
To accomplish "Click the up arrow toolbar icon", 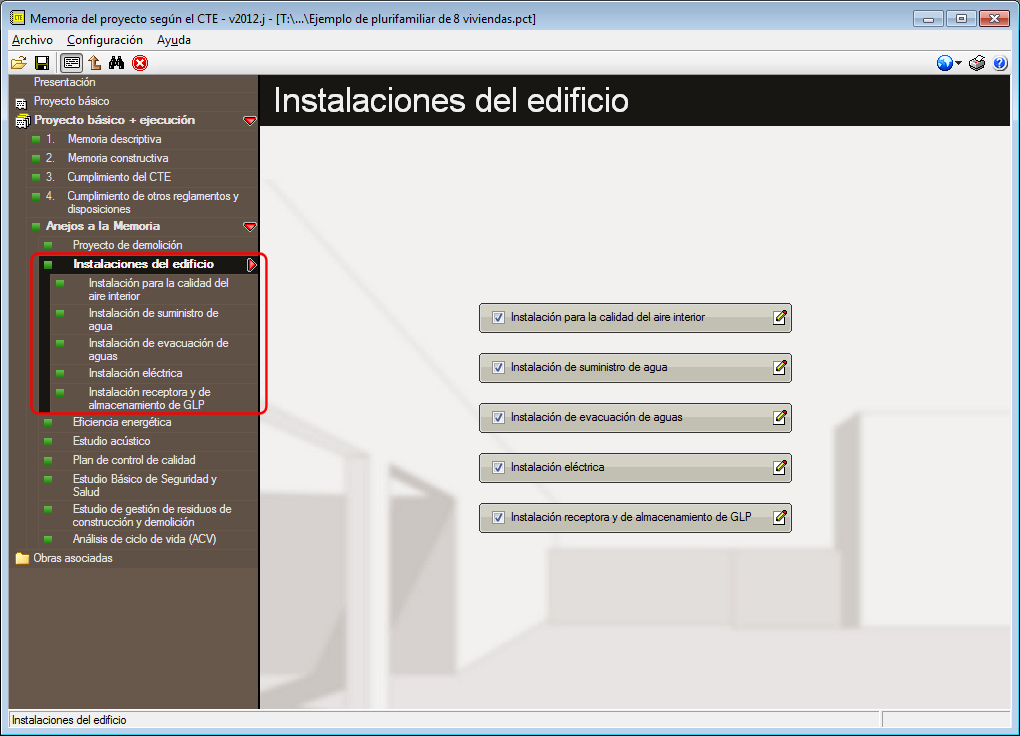I will click(95, 63).
